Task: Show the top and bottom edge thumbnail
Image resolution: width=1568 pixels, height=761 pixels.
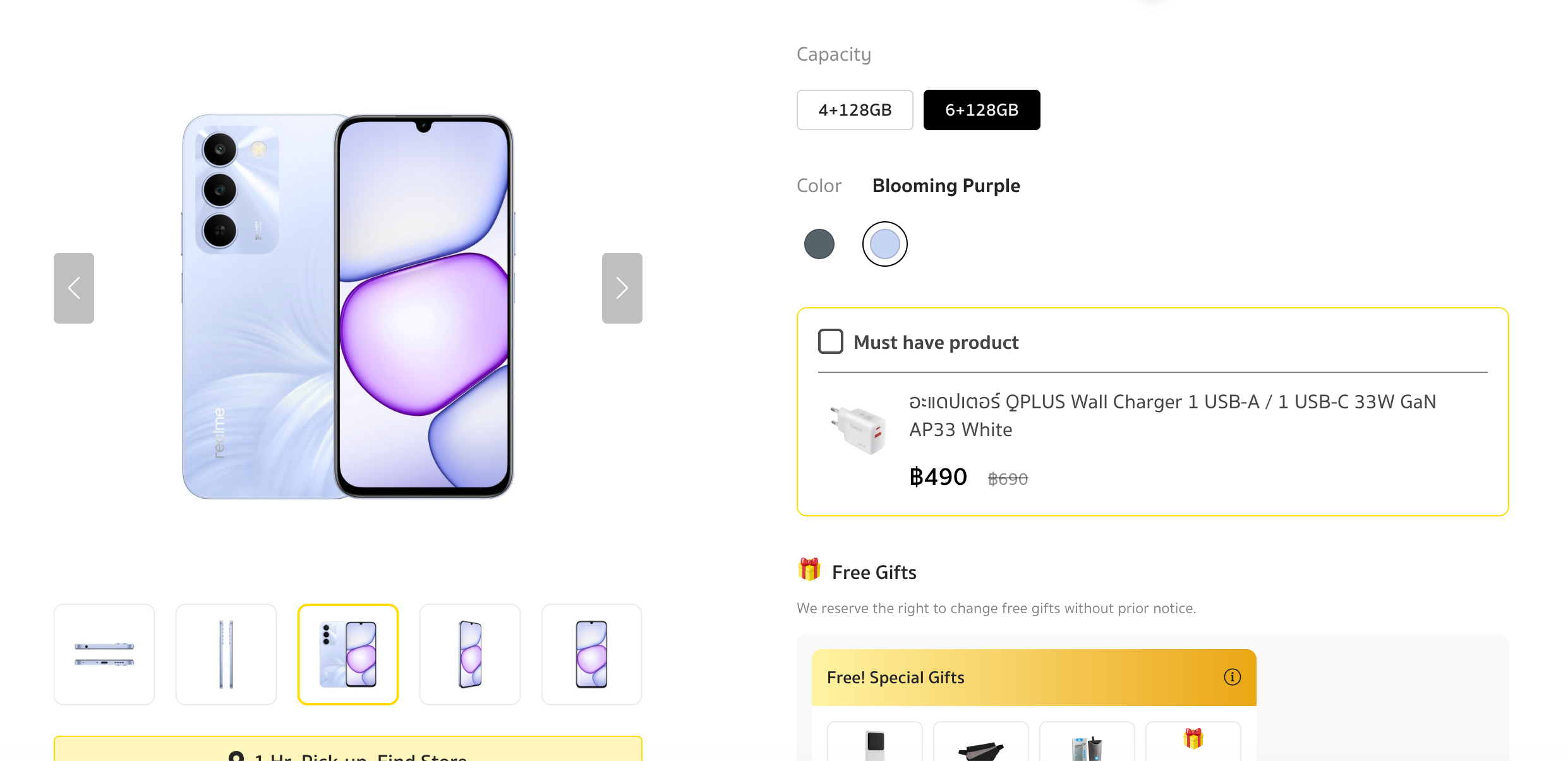Action: pos(104,654)
